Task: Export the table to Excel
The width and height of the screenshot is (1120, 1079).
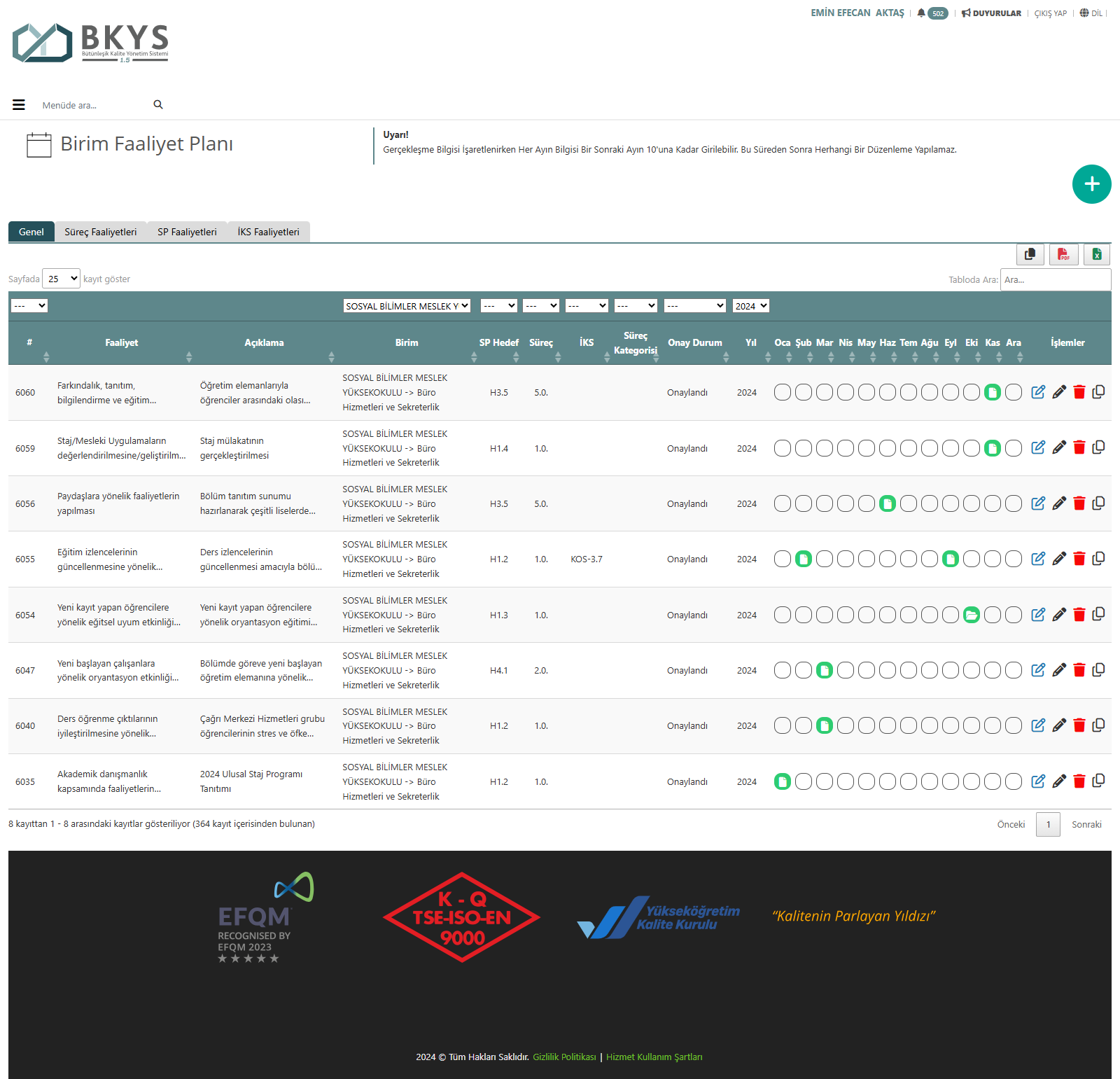Action: coord(1097,254)
